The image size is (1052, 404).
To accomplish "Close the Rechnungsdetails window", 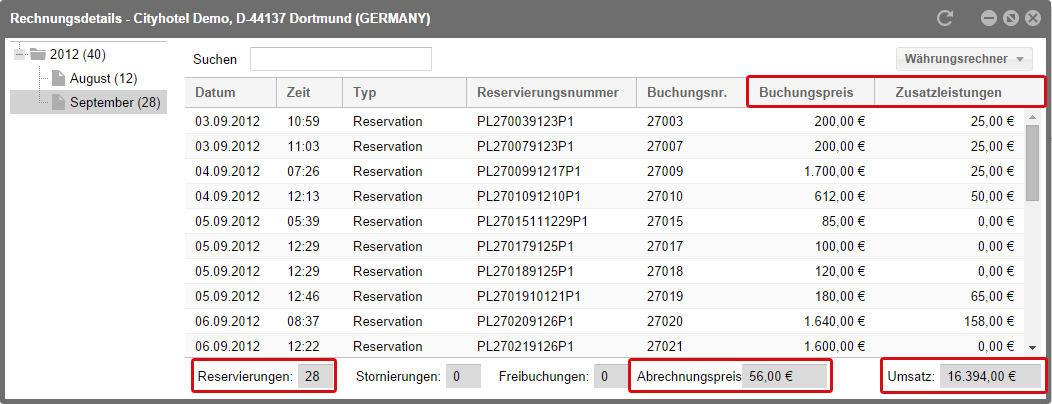I will [1033, 19].
